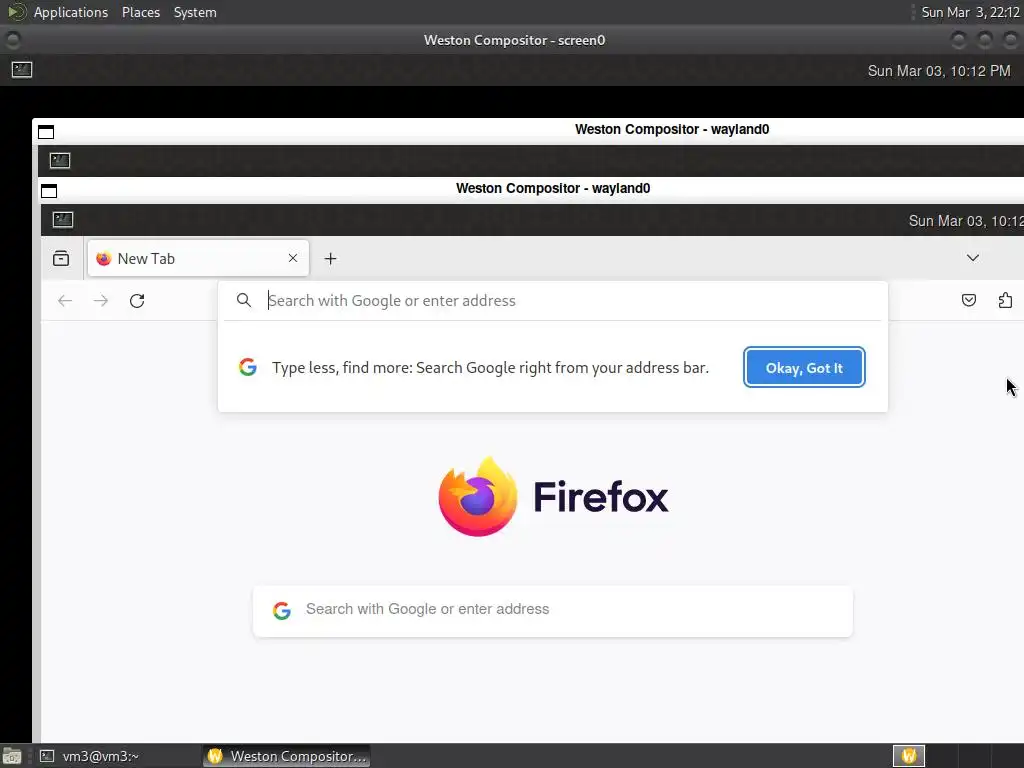Click the Google logo in search tip
Screen dimensions: 1024x768
tap(248, 367)
